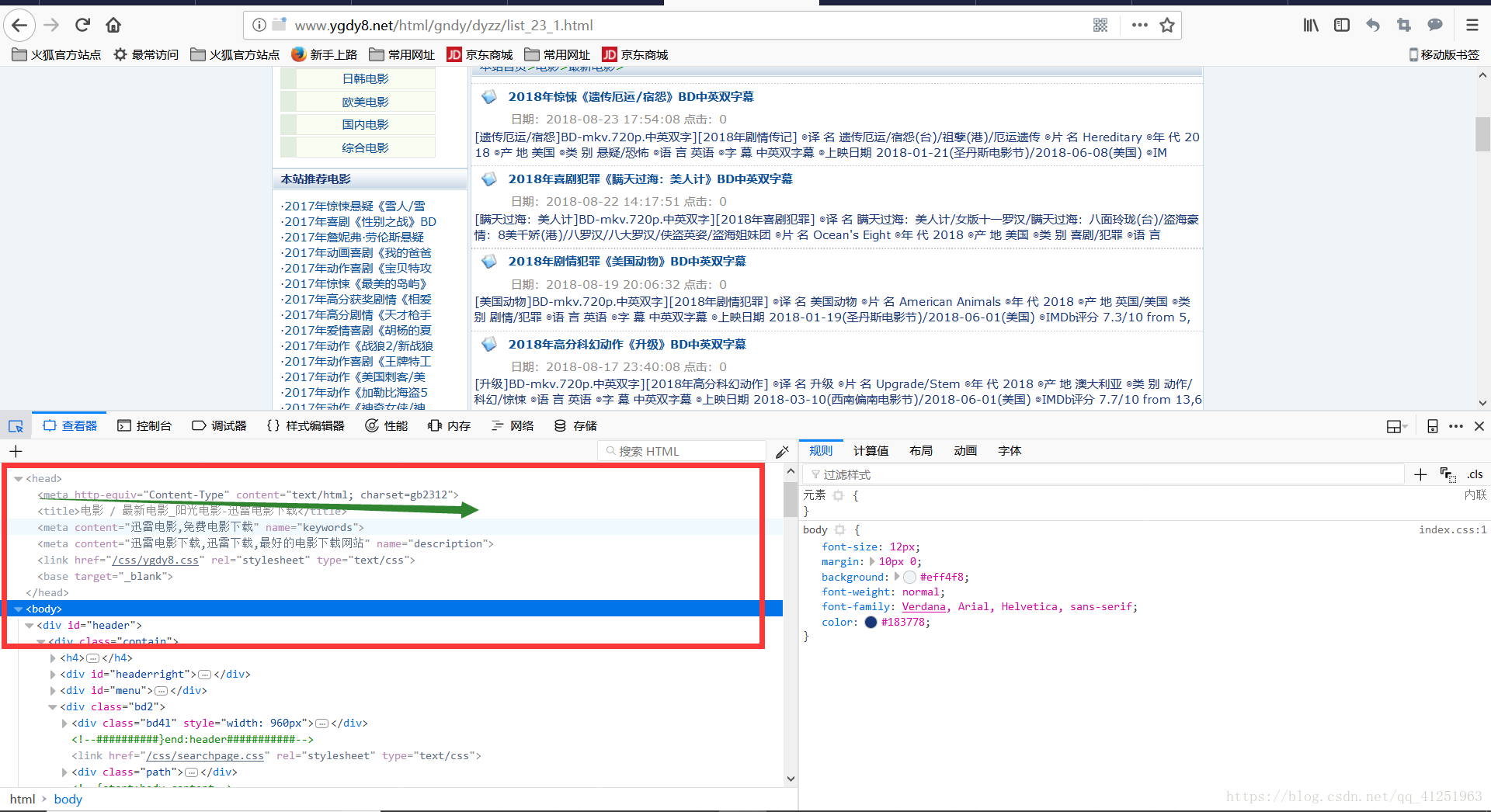Open the 样式编辑器 style editor tab

(x=306, y=426)
